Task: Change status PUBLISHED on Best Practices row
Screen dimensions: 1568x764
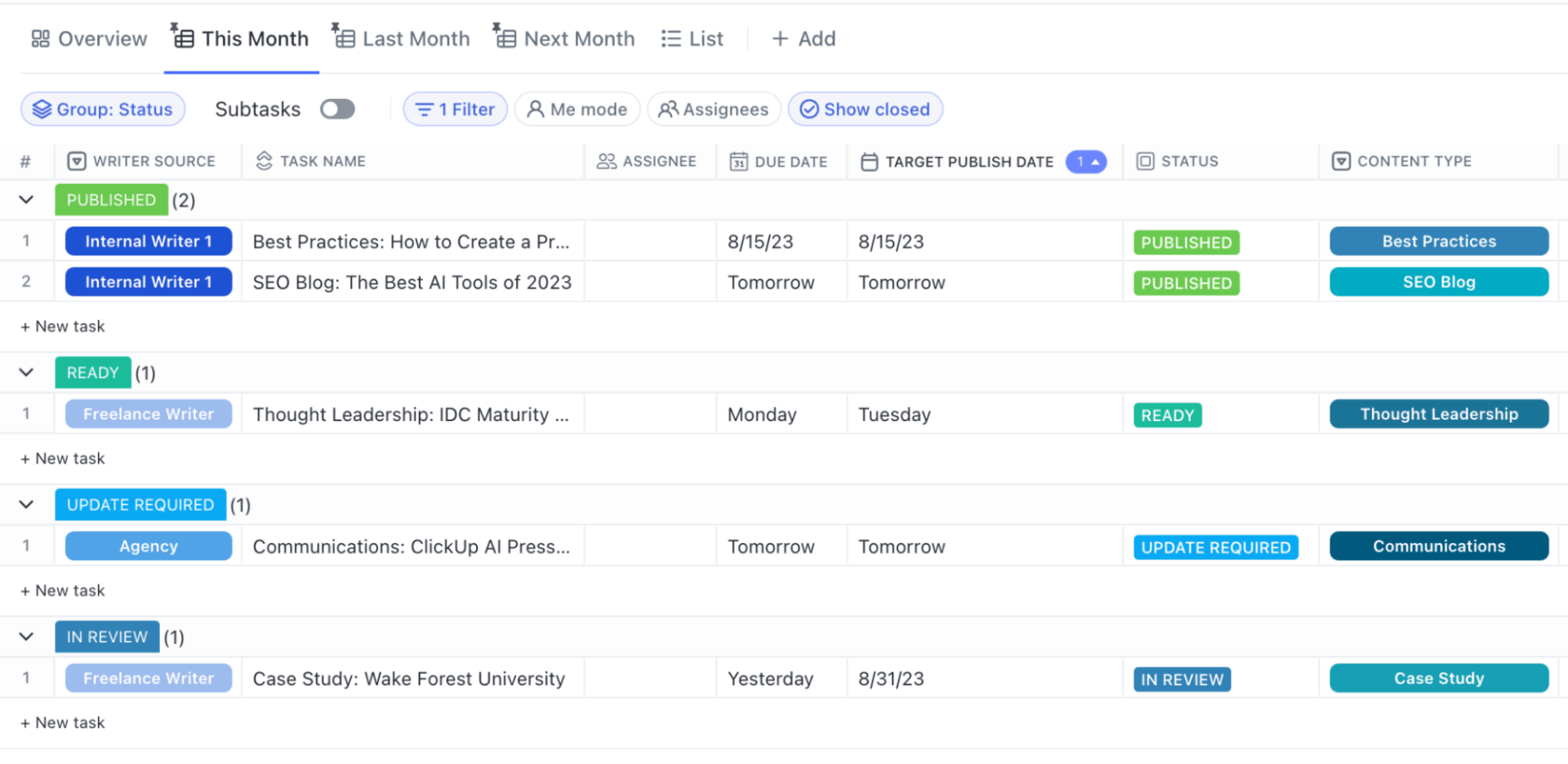Action: pyautogui.click(x=1187, y=242)
